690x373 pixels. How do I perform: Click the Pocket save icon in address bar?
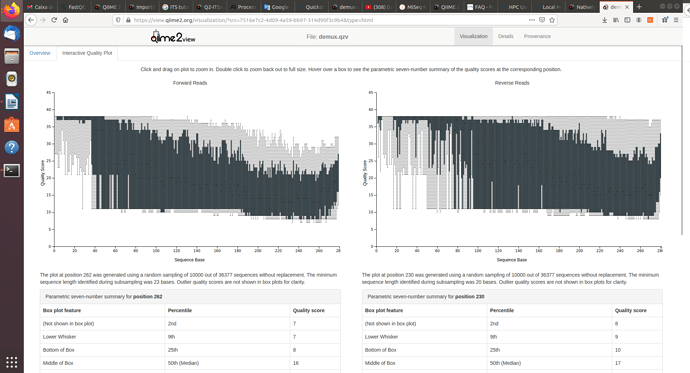[x=542, y=20]
